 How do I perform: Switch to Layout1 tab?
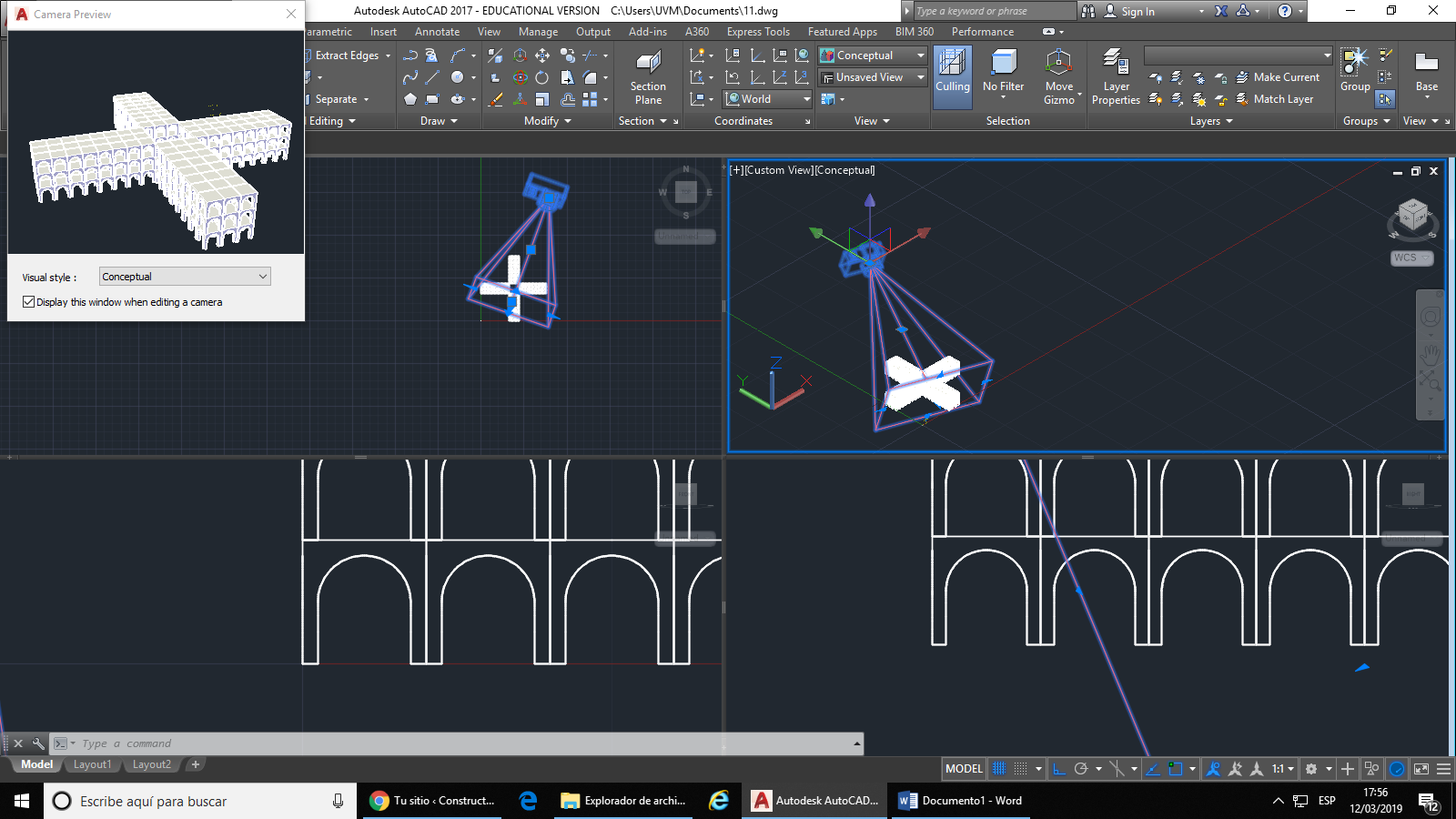coord(92,764)
